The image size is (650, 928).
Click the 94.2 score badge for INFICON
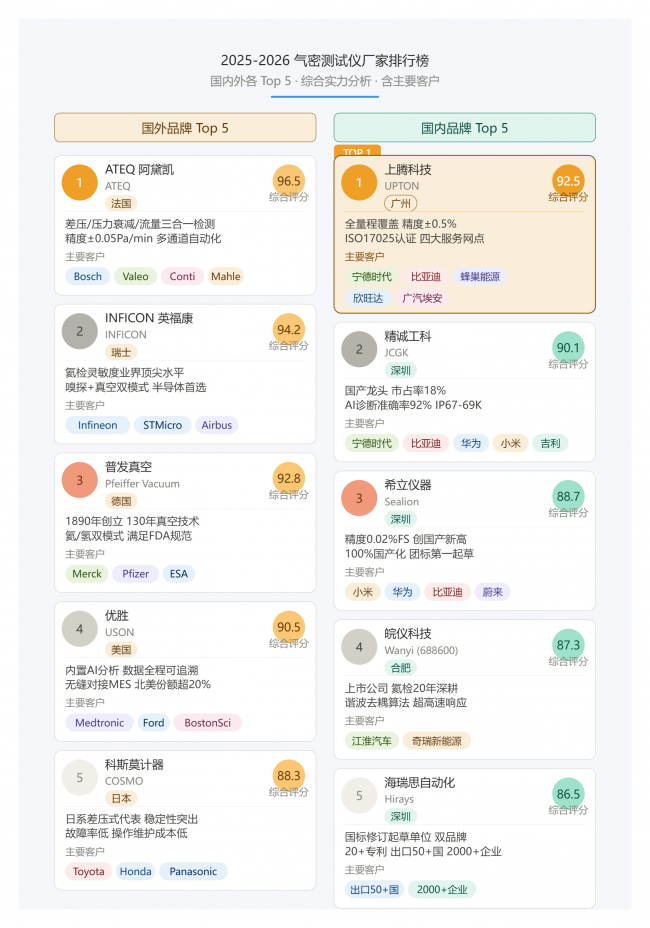tap(288, 330)
